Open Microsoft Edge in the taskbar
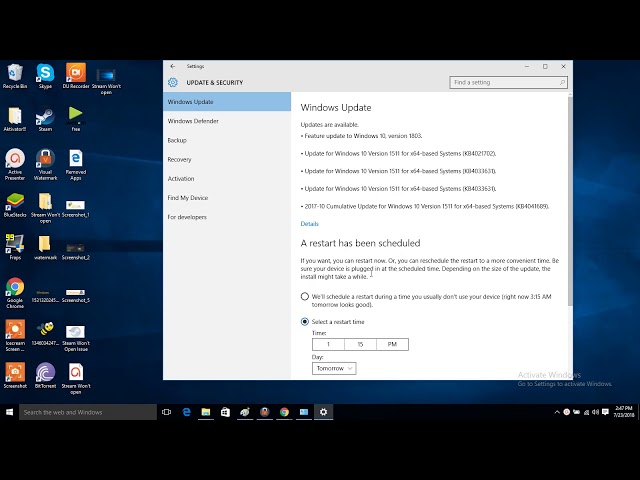Screen dimensions: 640x480 click(187, 412)
